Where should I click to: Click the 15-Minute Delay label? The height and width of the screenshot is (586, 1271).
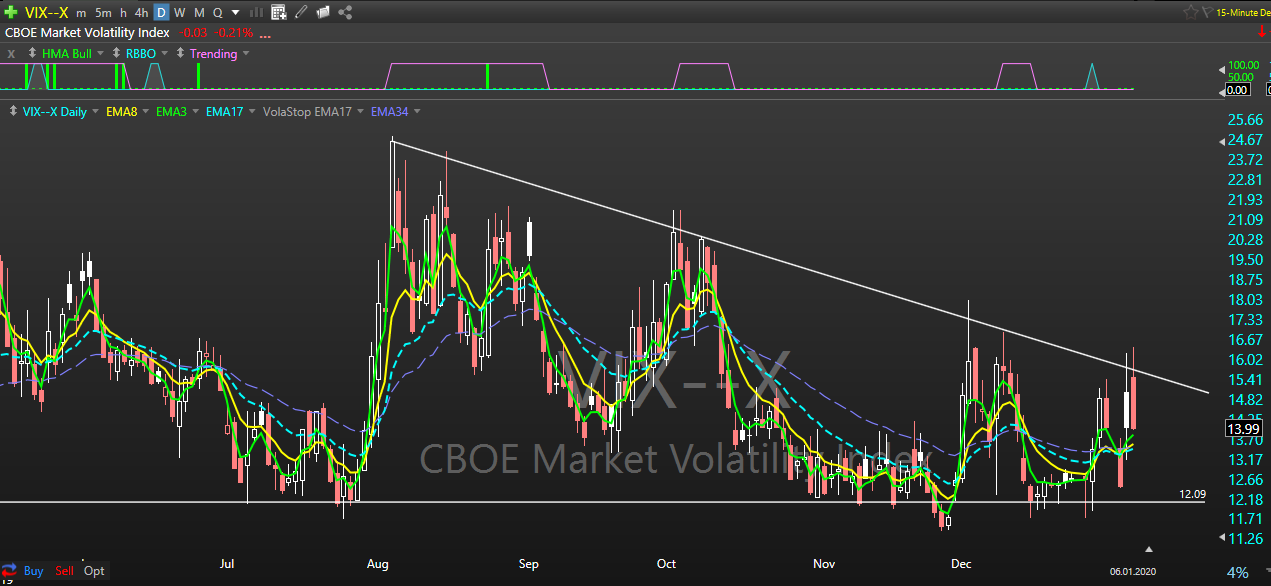1242,13
